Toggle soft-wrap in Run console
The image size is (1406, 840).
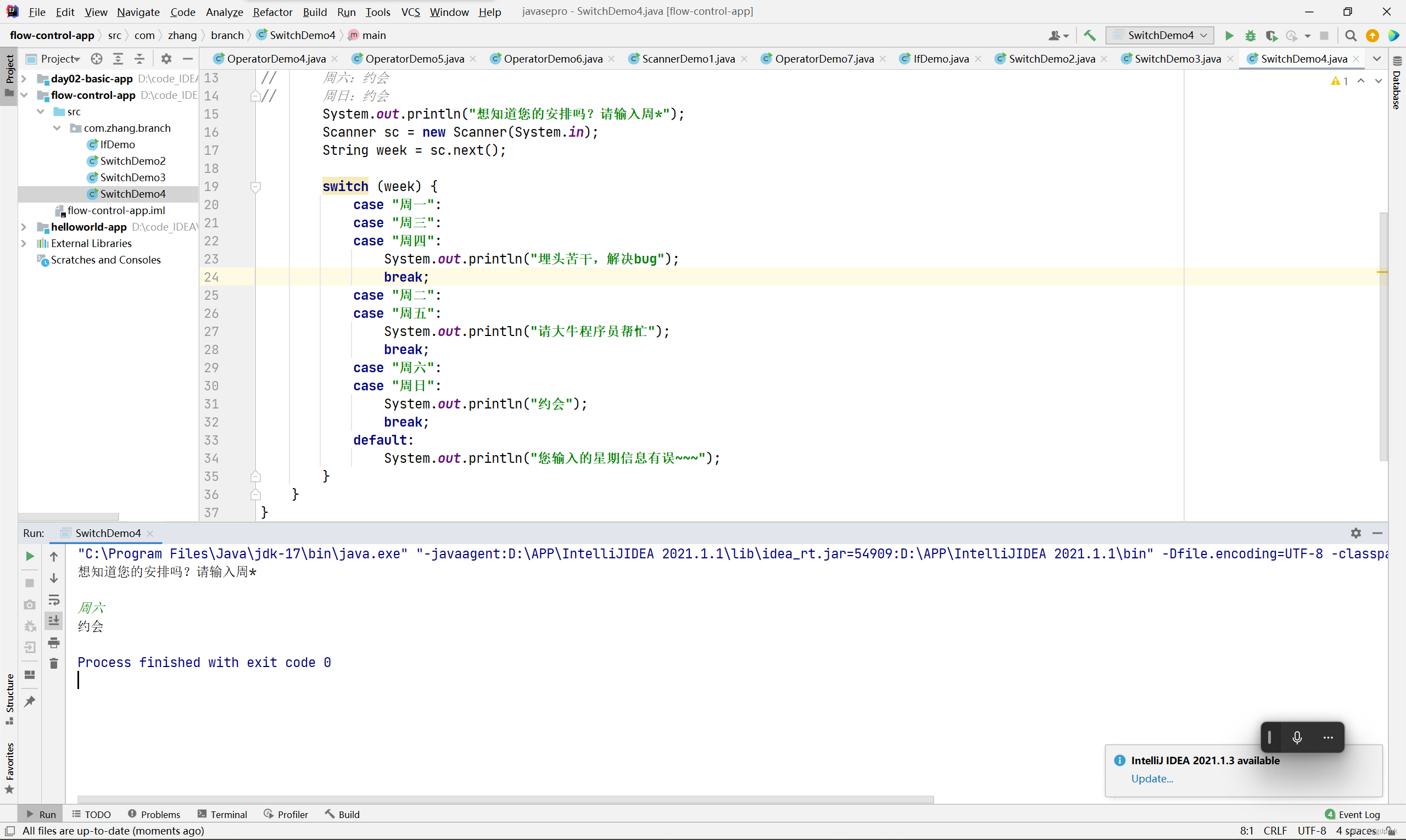click(54, 600)
